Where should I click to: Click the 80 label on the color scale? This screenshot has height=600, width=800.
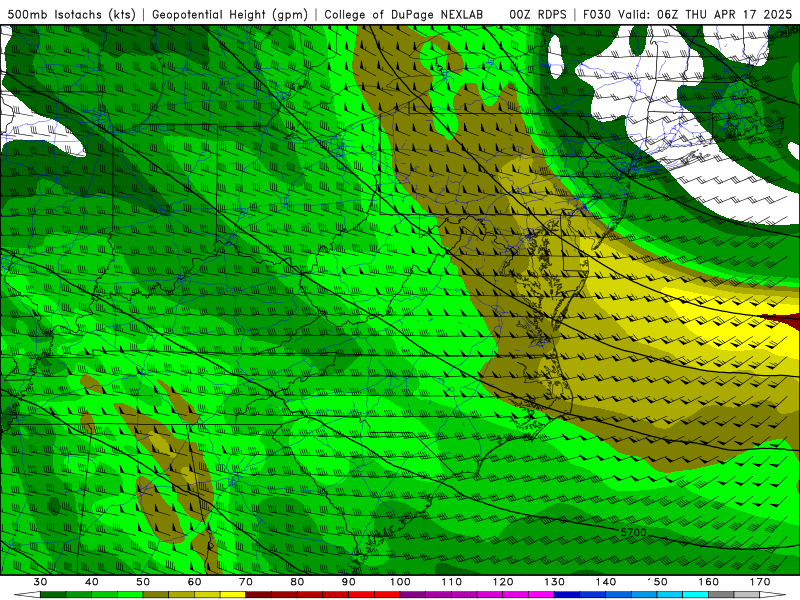(297, 582)
